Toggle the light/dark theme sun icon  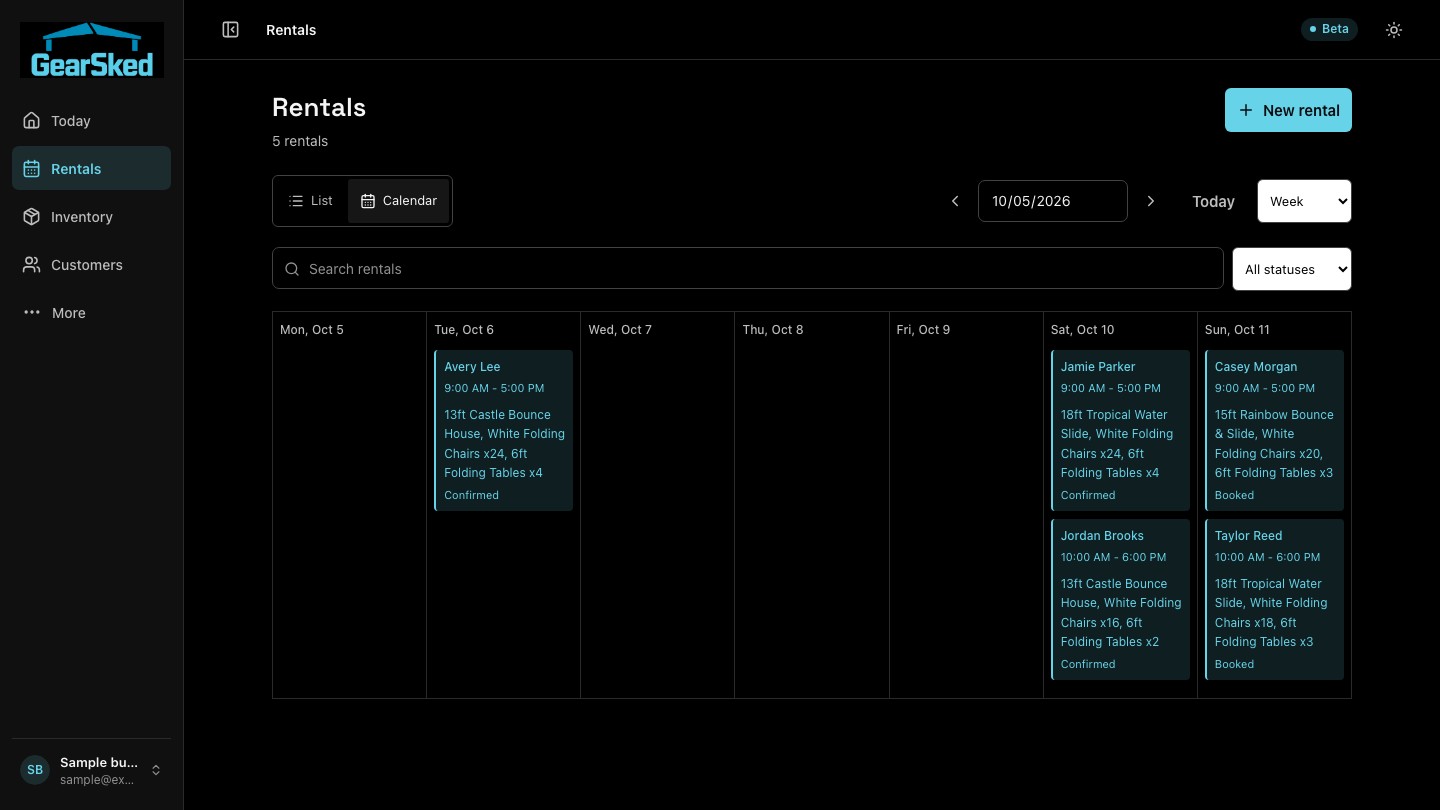click(1394, 30)
